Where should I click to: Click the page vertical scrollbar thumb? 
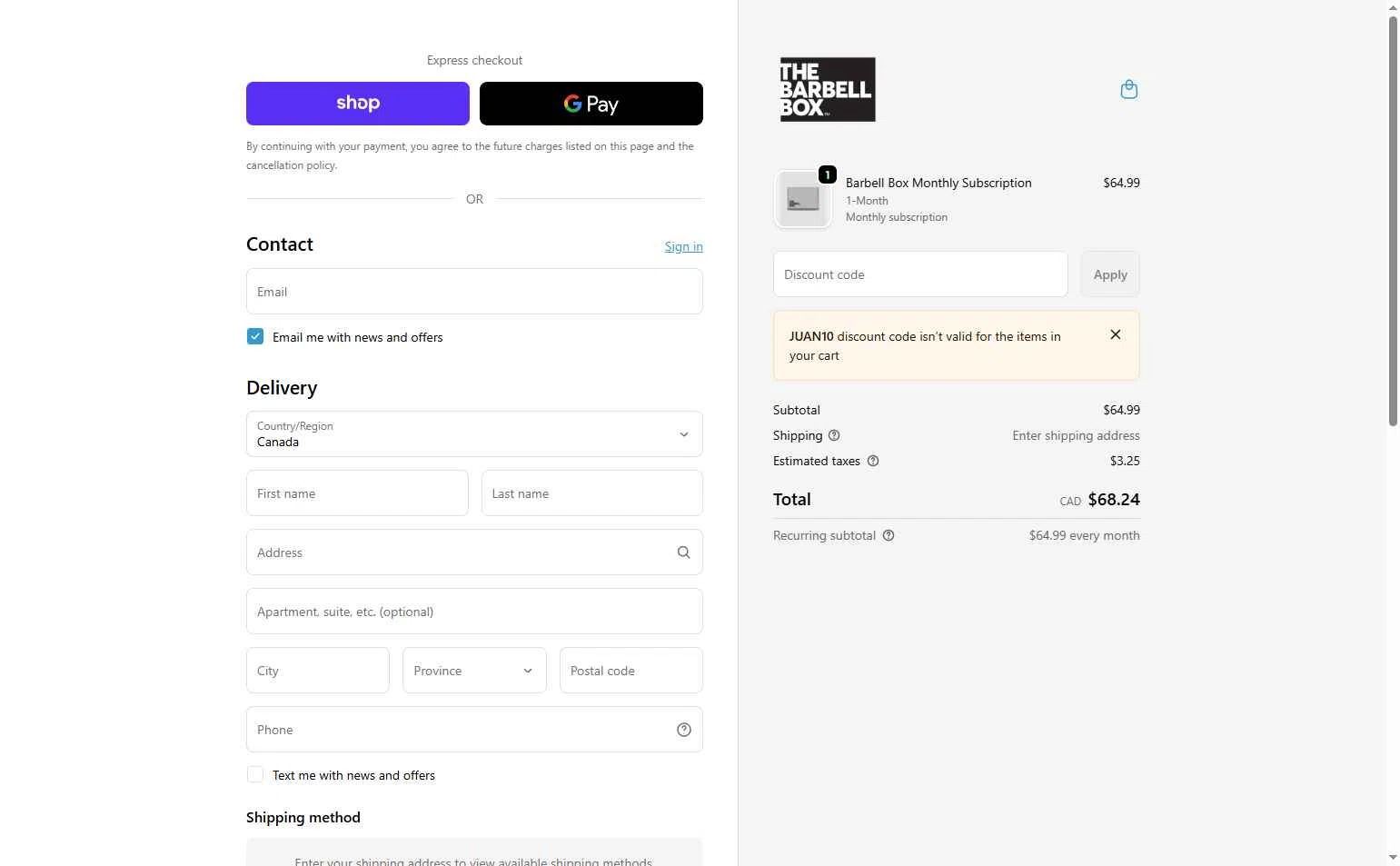tap(1393, 221)
